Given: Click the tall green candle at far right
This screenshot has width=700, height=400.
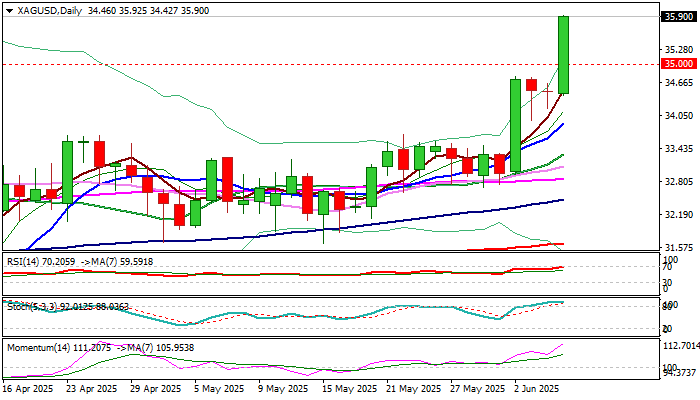Looking at the screenshot, I should 564,55.
